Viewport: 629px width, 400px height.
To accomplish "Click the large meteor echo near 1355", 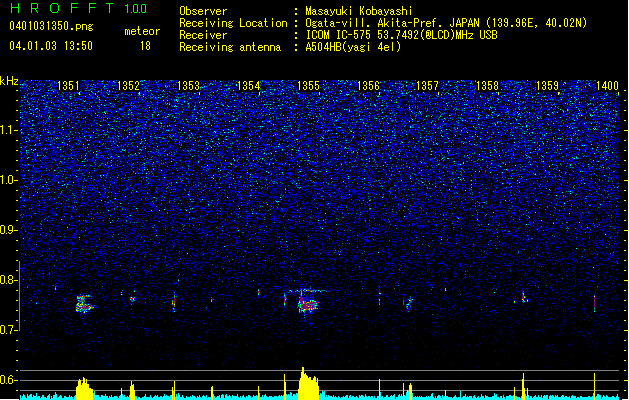I will [307, 305].
